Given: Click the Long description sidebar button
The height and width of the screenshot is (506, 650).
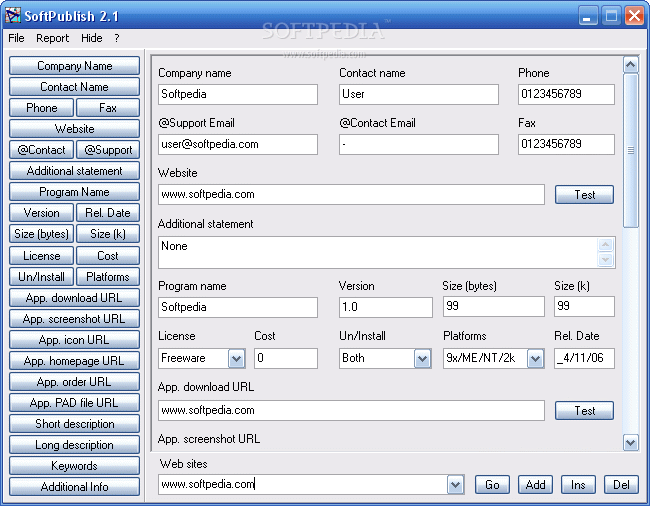Looking at the screenshot, I should click(x=75, y=445).
